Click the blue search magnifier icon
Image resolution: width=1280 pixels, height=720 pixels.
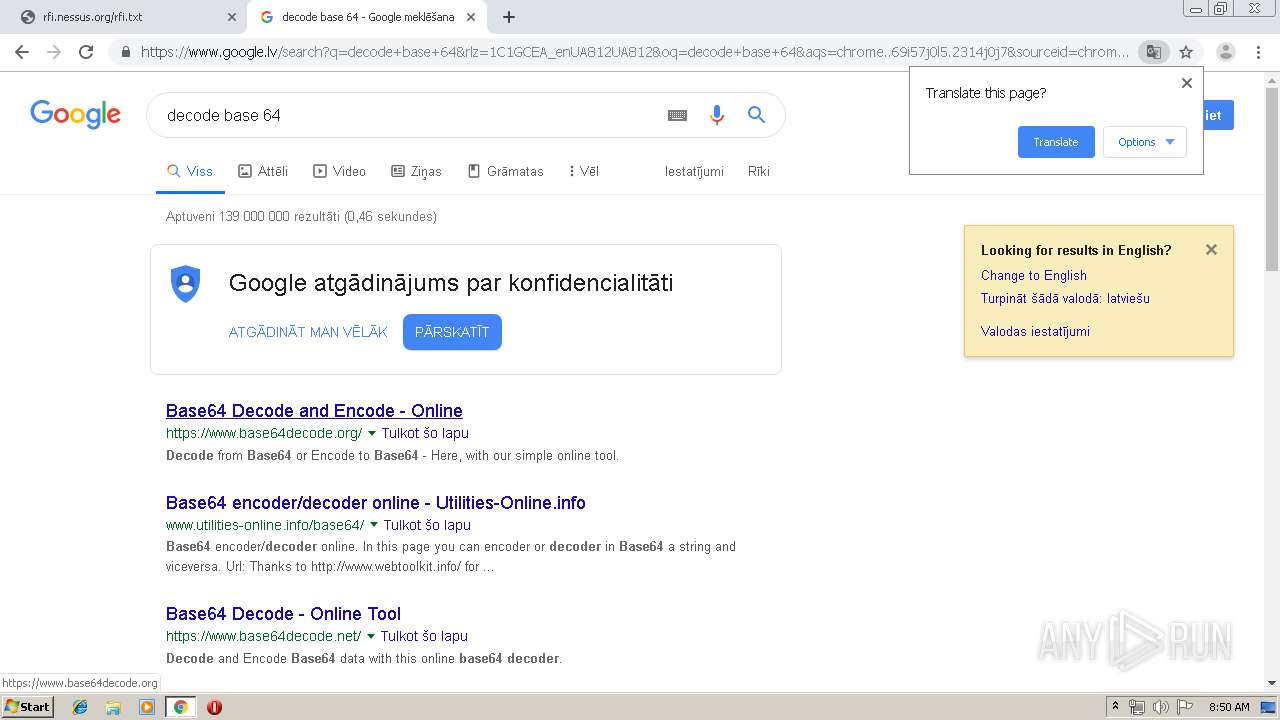(756, 115)
